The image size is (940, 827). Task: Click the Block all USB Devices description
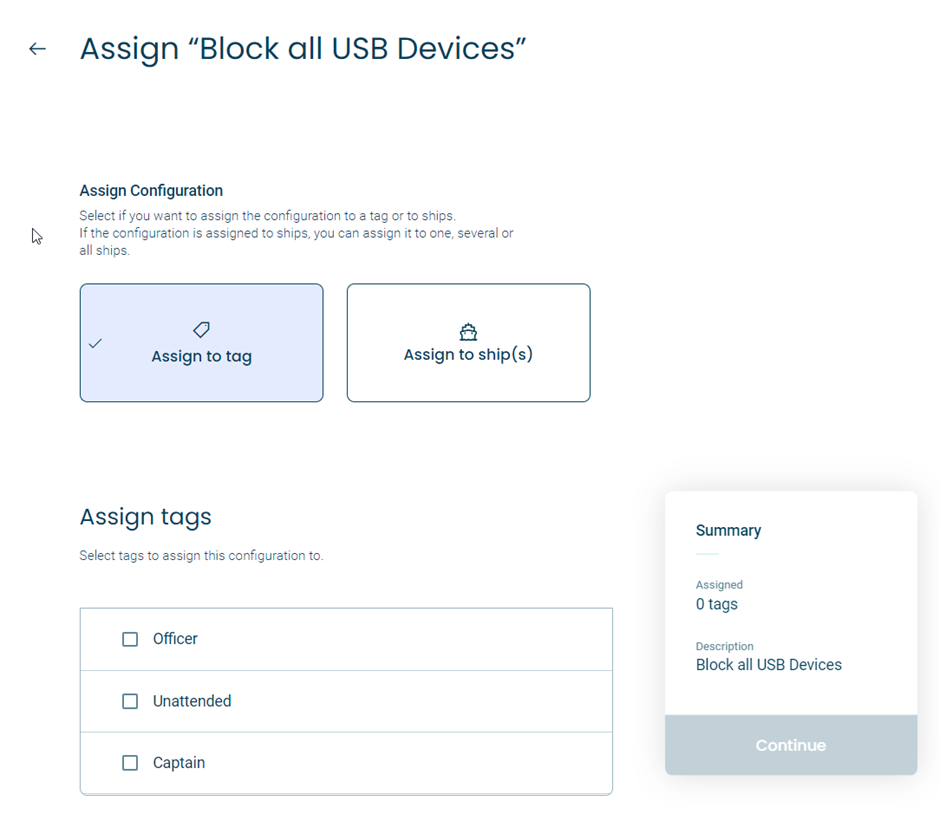pos(769,665)
